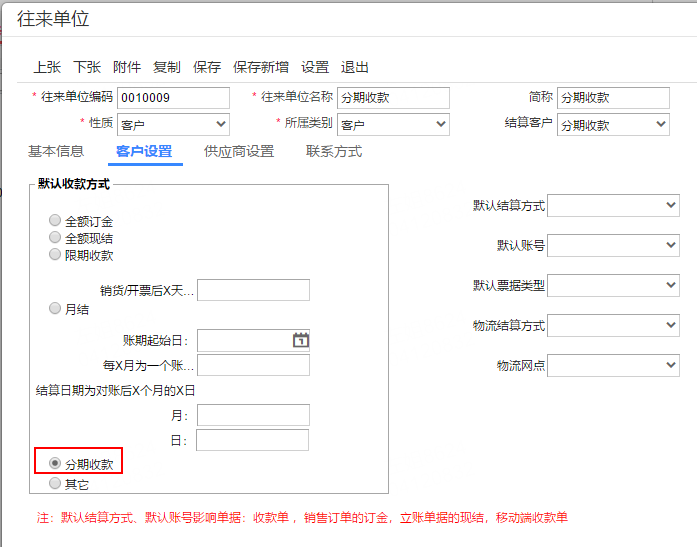Switch to 客户设置 tab
Image resolution: width=697 pixels, height=547 pixels.
pyautogui.click(x=144, y=152)
